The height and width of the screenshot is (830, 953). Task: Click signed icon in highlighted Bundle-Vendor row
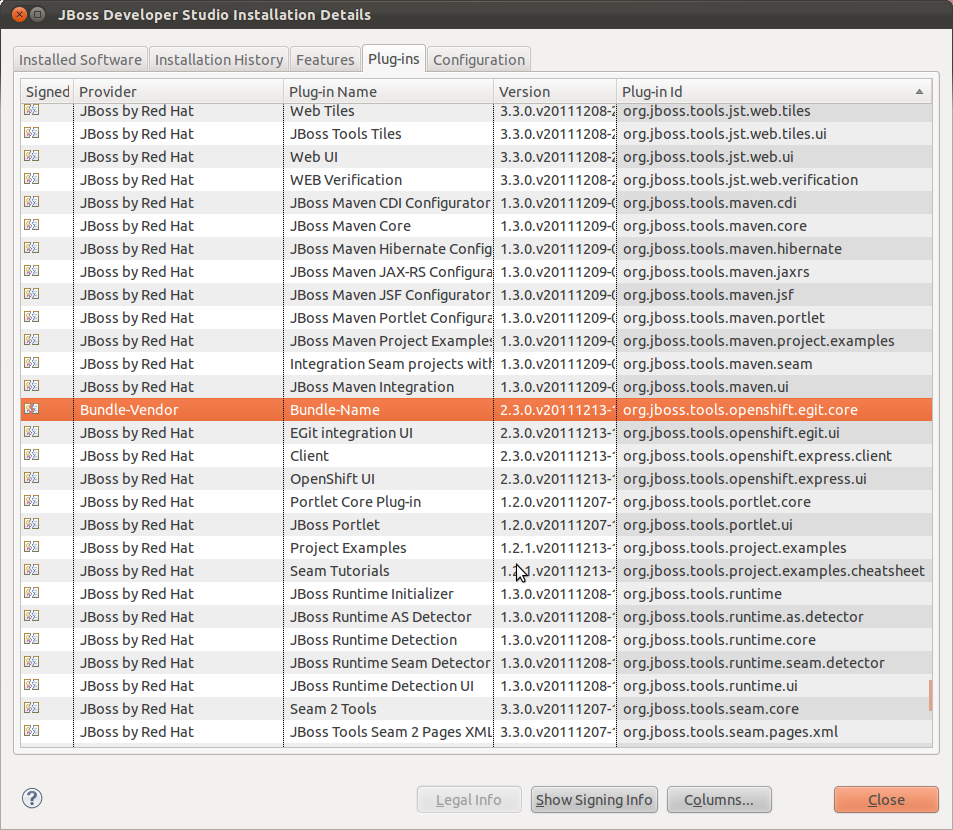tap(32, 409)
